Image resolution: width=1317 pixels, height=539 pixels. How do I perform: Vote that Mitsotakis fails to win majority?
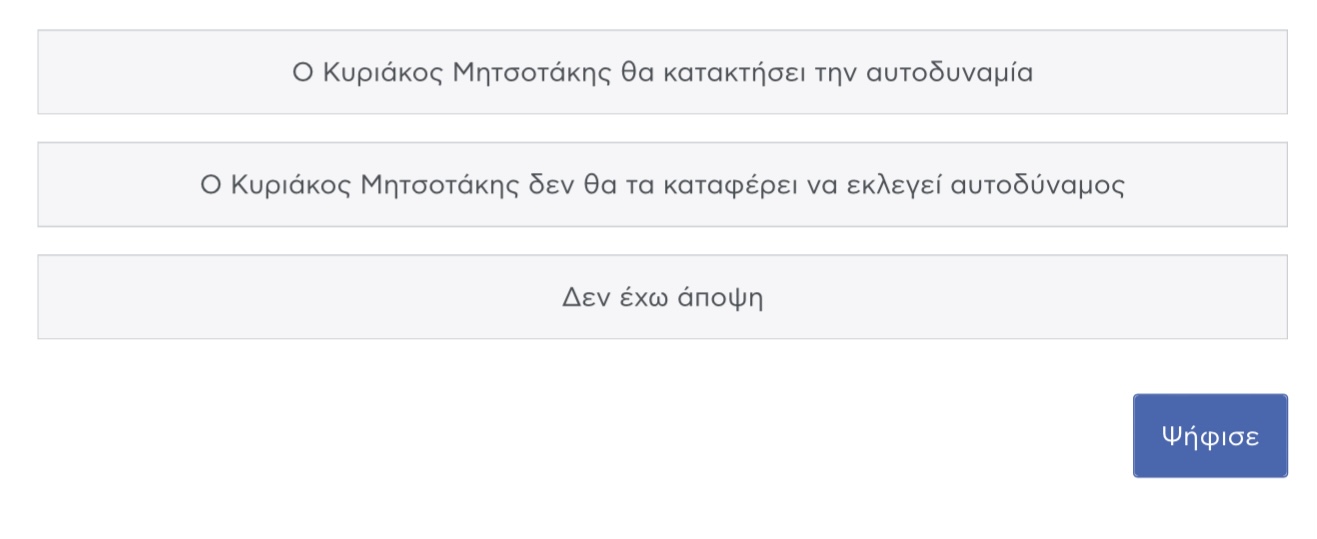tap(662, 185)
